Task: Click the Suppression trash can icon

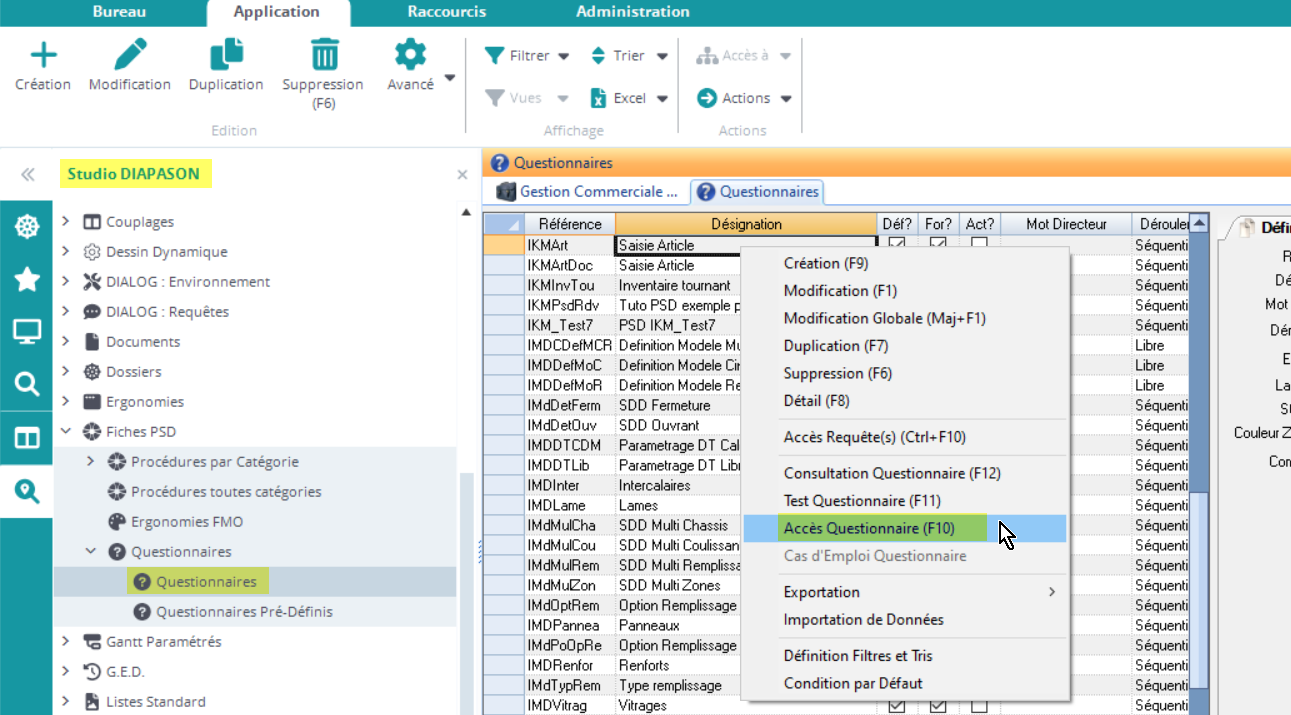Action: [323, 55]
